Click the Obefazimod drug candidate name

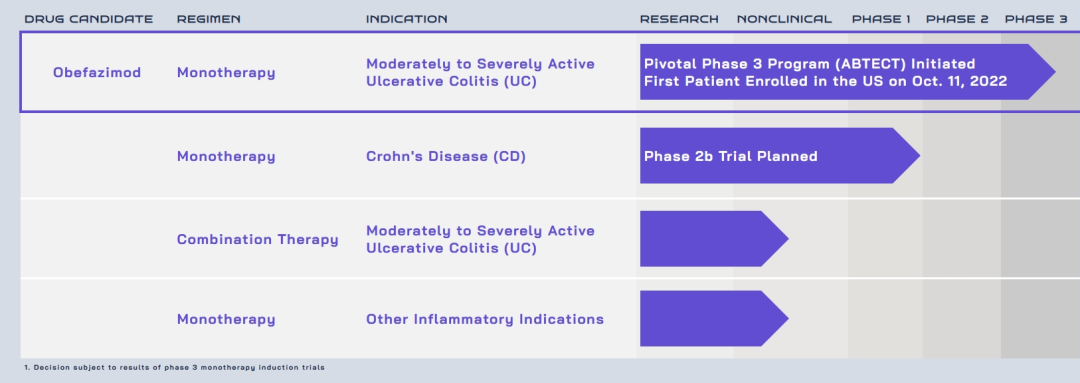pos(97,72)
